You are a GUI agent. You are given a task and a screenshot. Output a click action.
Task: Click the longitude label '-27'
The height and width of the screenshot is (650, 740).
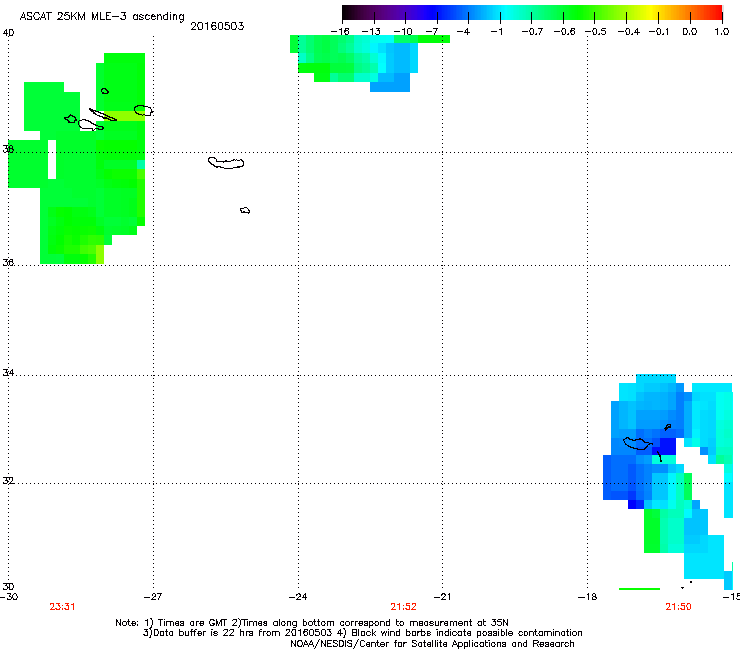[153, 597]
